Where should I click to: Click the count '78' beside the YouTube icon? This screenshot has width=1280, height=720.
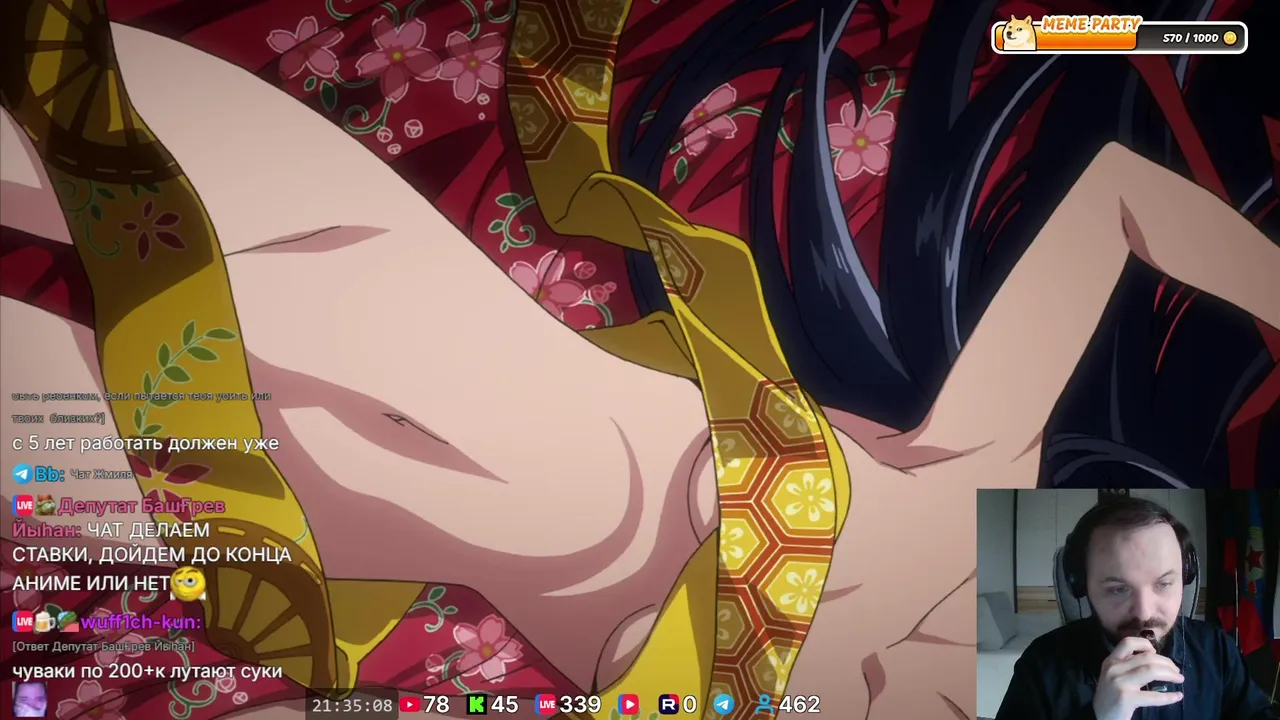coord(436,705)
